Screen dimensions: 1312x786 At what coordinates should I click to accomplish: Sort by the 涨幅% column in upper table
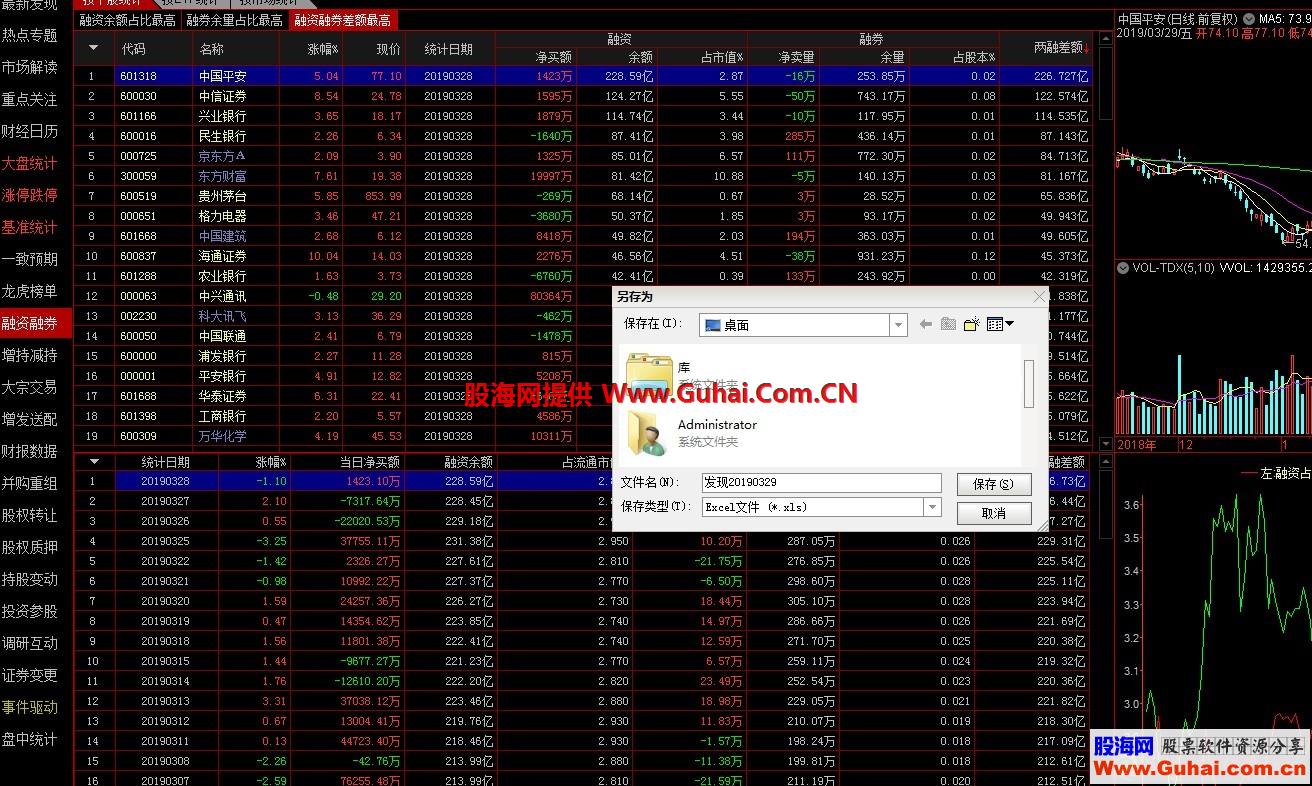[322, 48]
